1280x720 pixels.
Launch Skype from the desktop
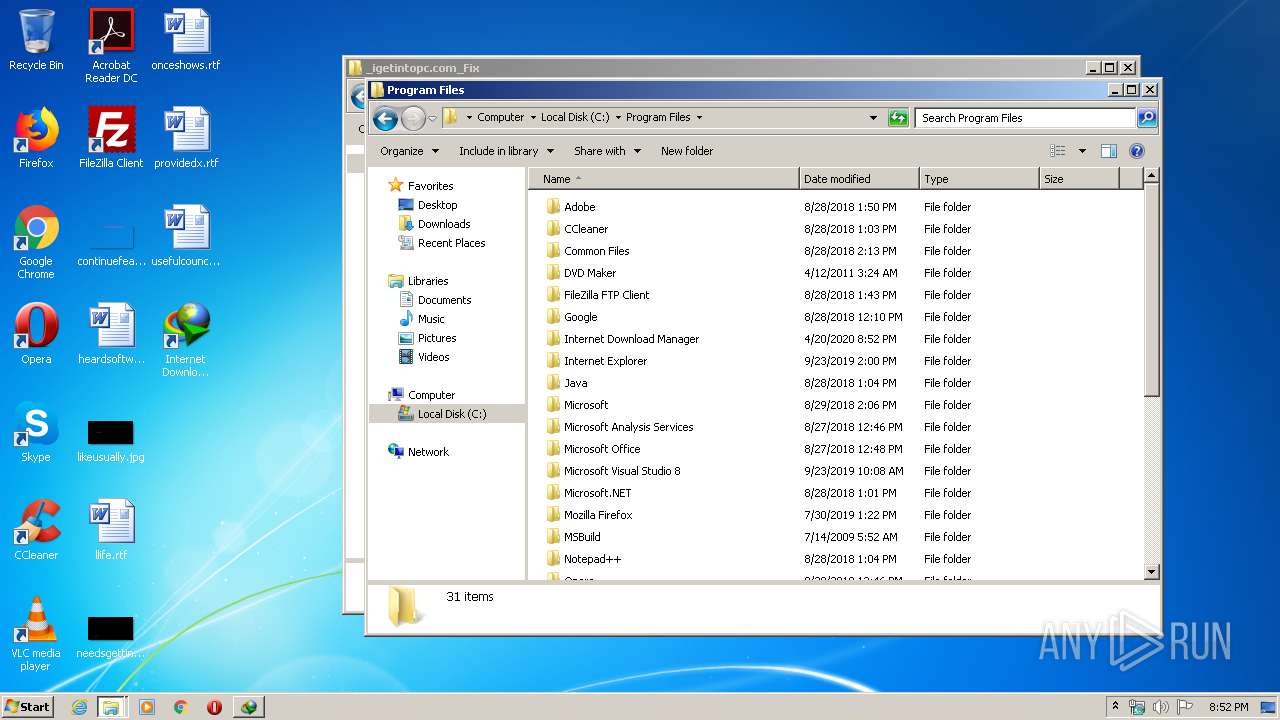(36, 433)
